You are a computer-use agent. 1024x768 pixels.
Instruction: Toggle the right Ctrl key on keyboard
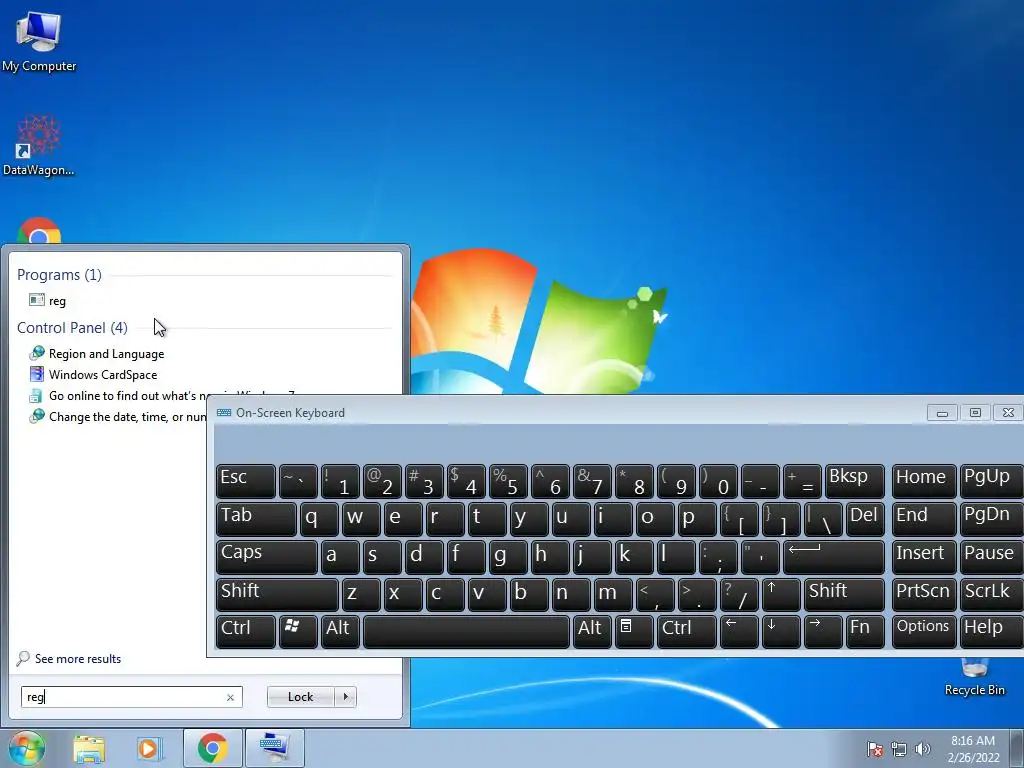pyautogui.click(x=687, y=632)
